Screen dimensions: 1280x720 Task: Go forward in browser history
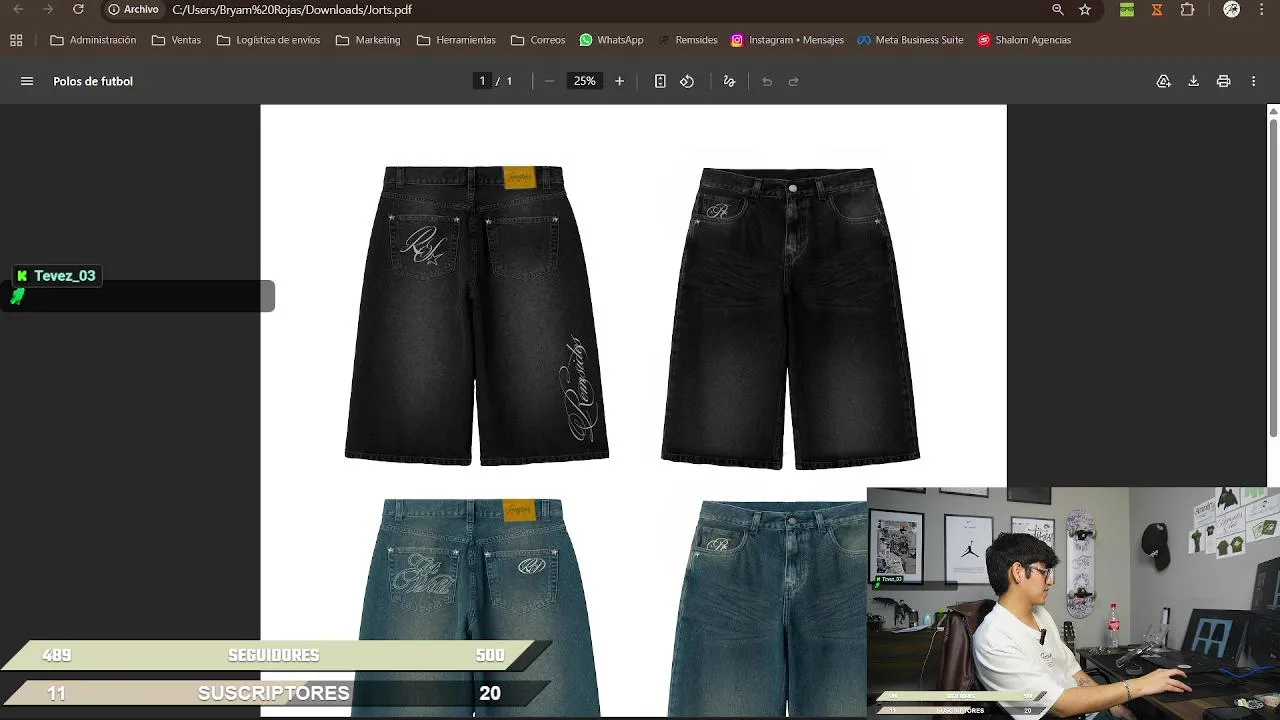(x=48, y=9)
